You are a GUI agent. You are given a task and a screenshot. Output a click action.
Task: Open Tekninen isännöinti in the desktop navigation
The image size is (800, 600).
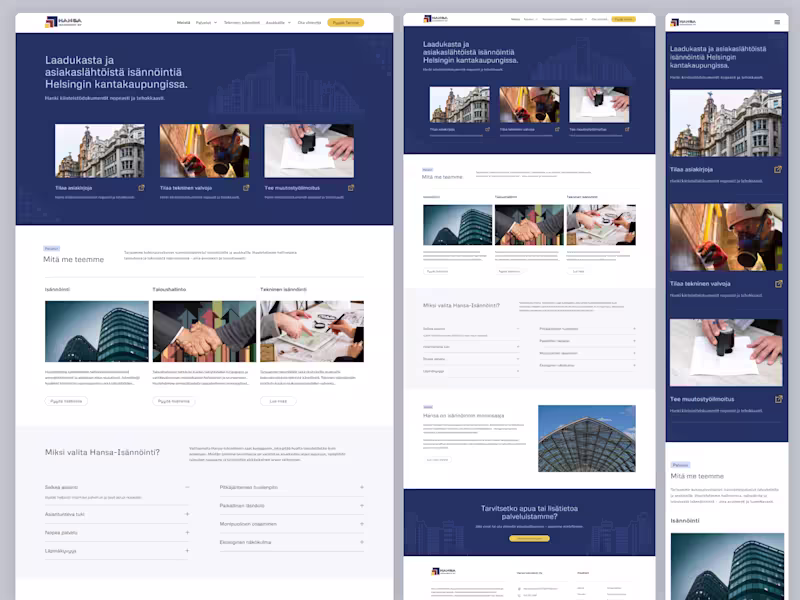[242, 22]
